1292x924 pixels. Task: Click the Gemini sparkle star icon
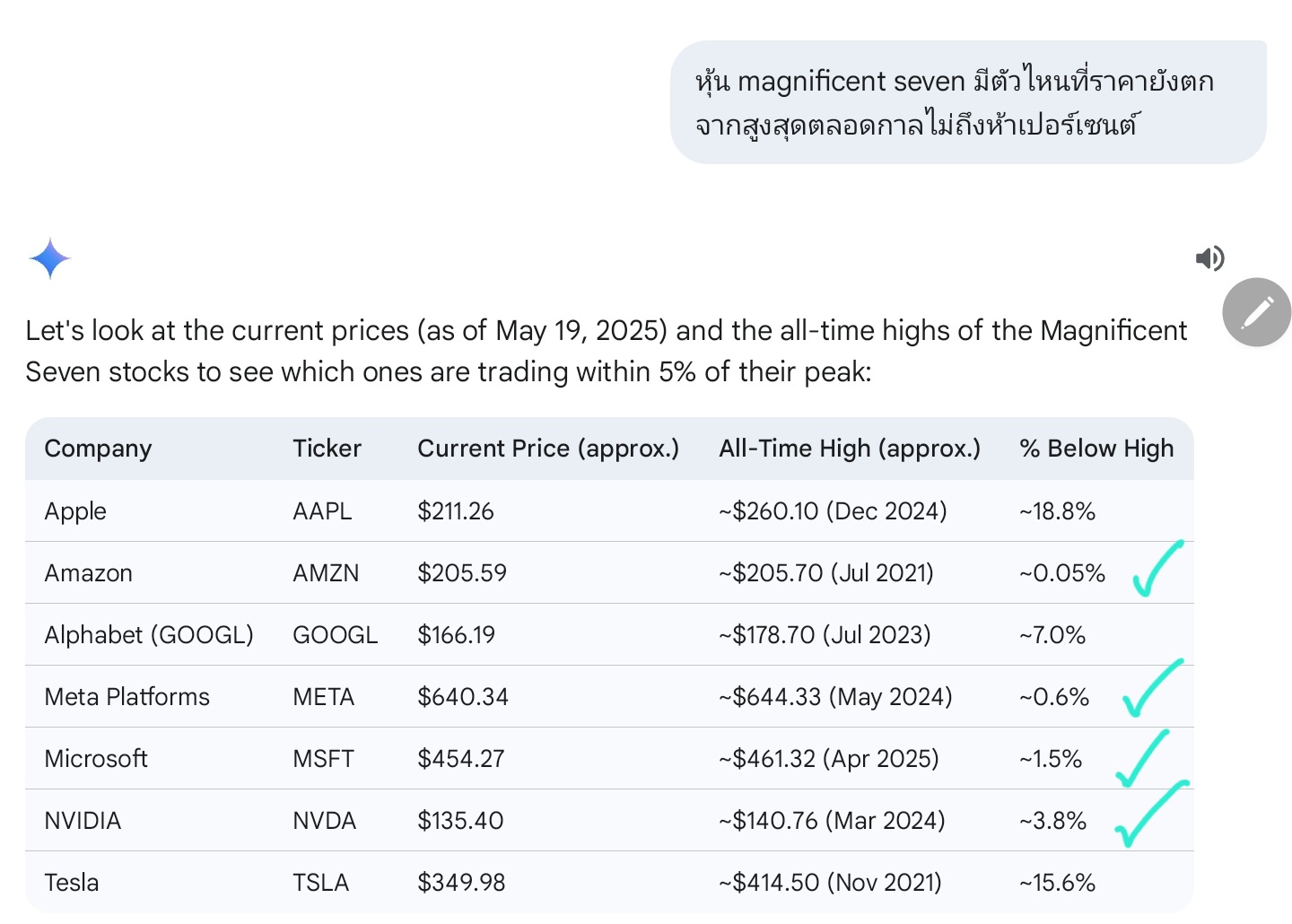point(50,258)
